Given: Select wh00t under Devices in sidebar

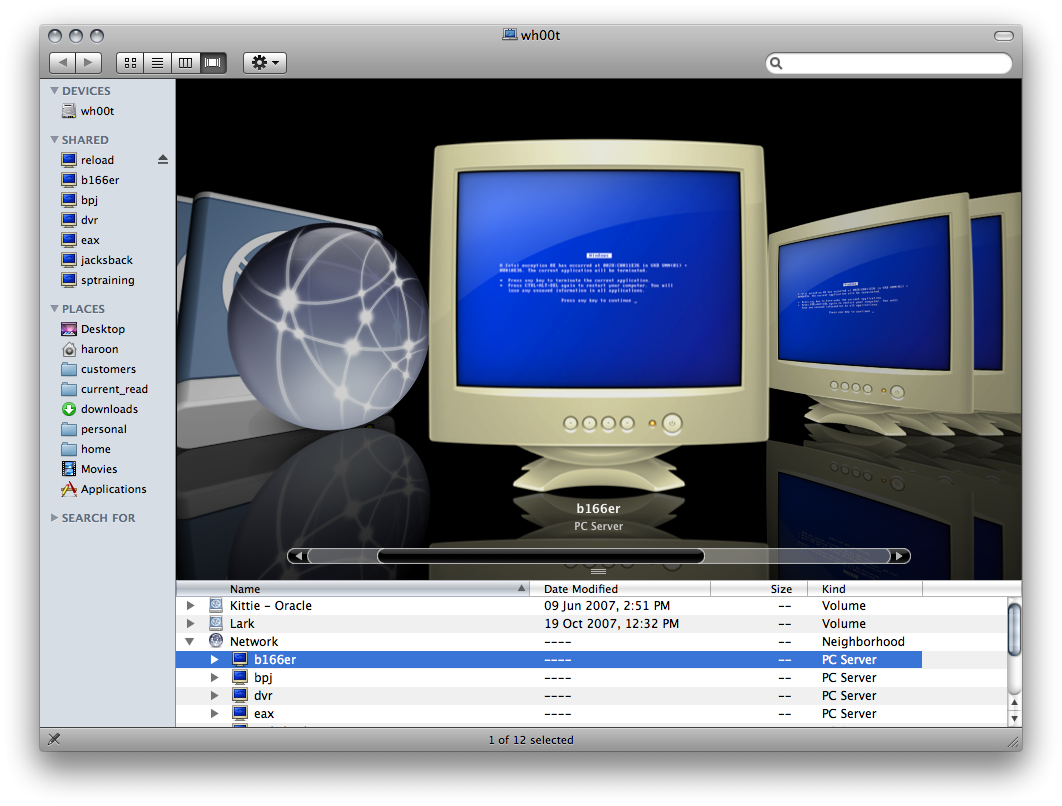Looking at the screenshot, I should tap(97, 111).
